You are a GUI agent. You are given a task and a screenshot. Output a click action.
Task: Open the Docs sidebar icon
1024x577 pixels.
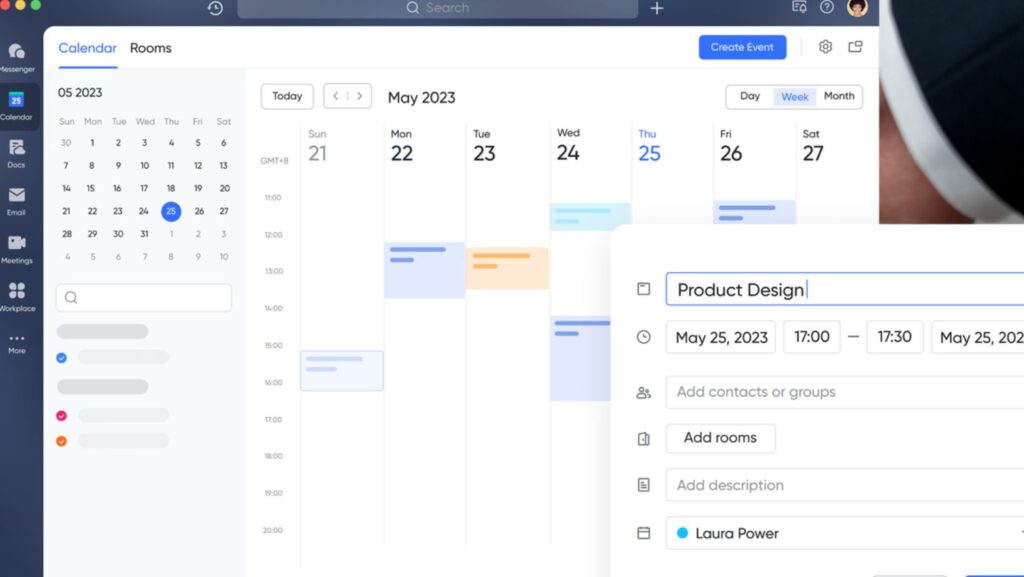(x=17, y=149)
